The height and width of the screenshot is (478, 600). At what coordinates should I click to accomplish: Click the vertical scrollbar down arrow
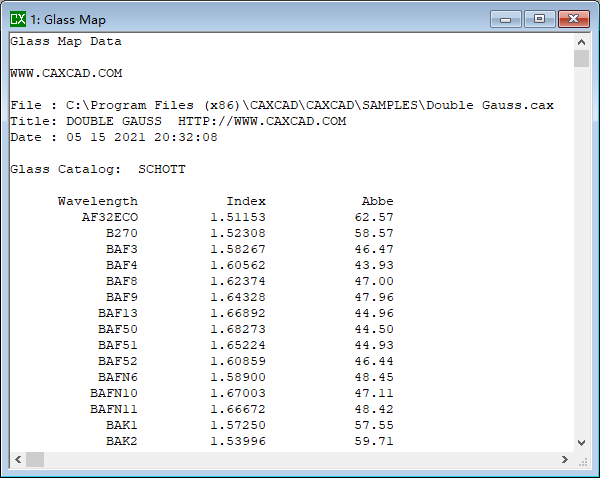(x=581, y=443)
